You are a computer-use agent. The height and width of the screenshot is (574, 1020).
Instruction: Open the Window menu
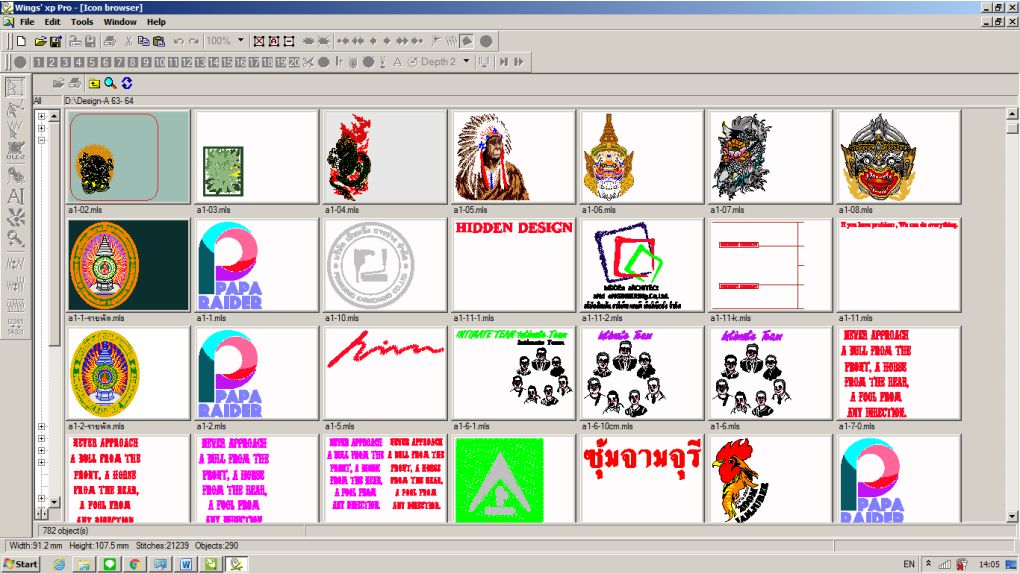point(120,21)
